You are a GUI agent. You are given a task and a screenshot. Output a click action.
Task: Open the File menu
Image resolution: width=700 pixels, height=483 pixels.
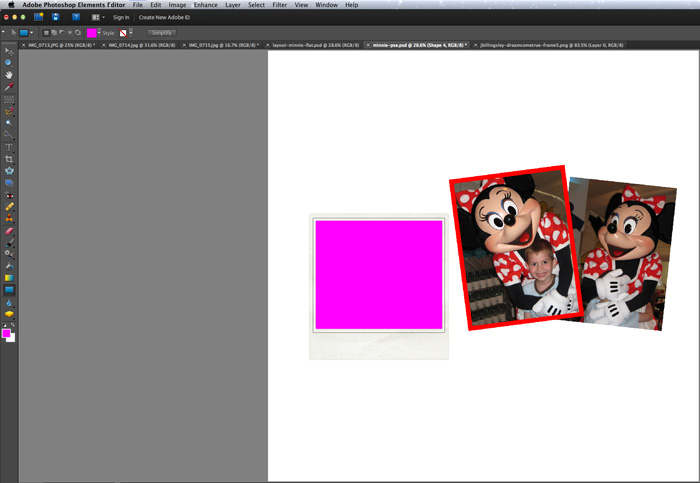pyautogui.click(x=138, y=5)
